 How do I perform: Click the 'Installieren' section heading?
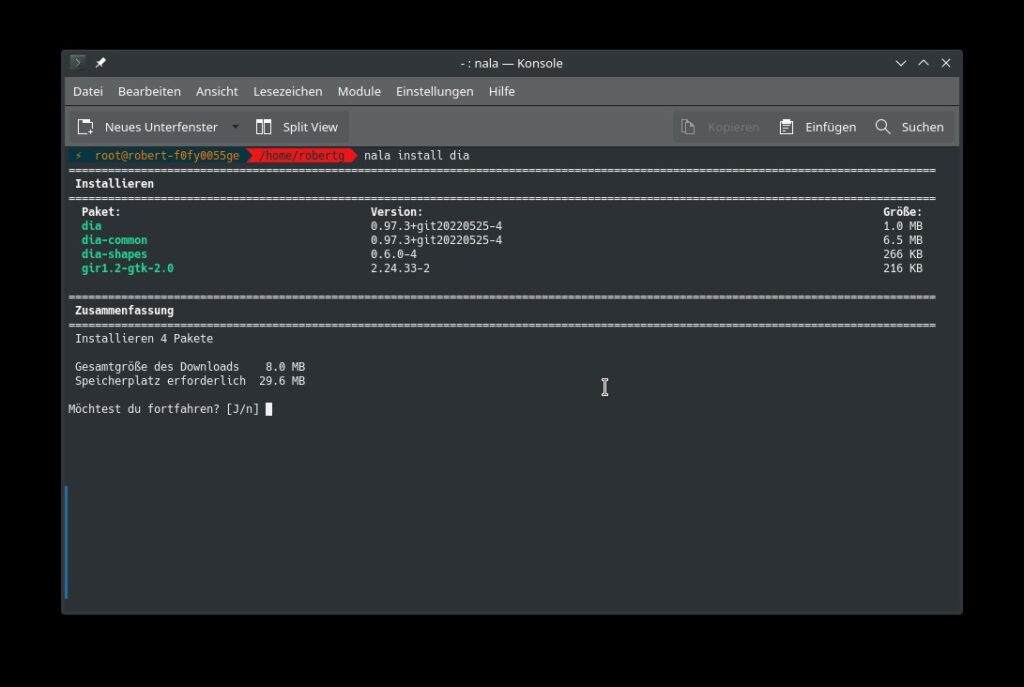114,184
